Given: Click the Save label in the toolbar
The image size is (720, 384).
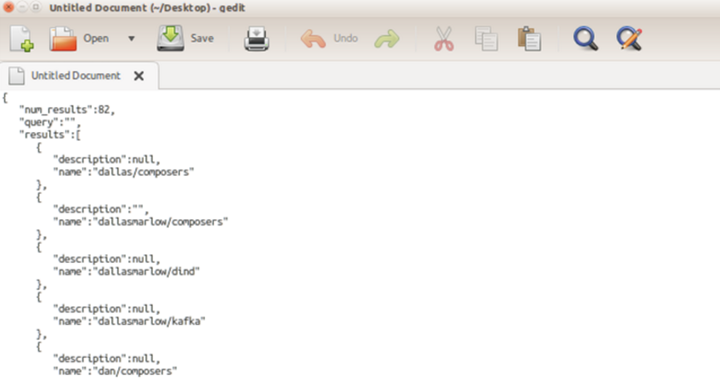Looking at the screenshot, I should [202, 39].
